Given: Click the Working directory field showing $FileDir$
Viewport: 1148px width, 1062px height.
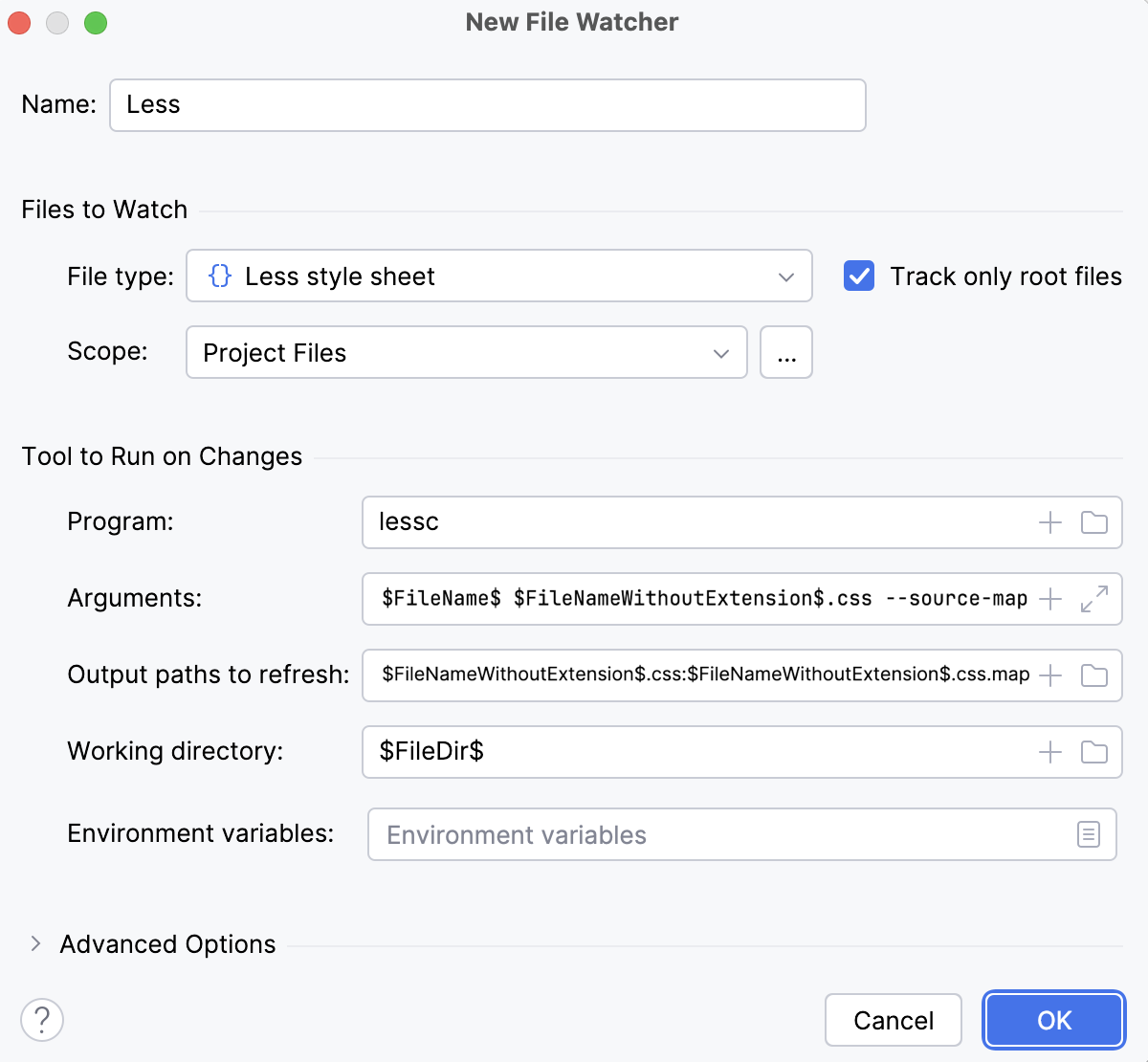Looking at the screenshot, I should point(670,752).
